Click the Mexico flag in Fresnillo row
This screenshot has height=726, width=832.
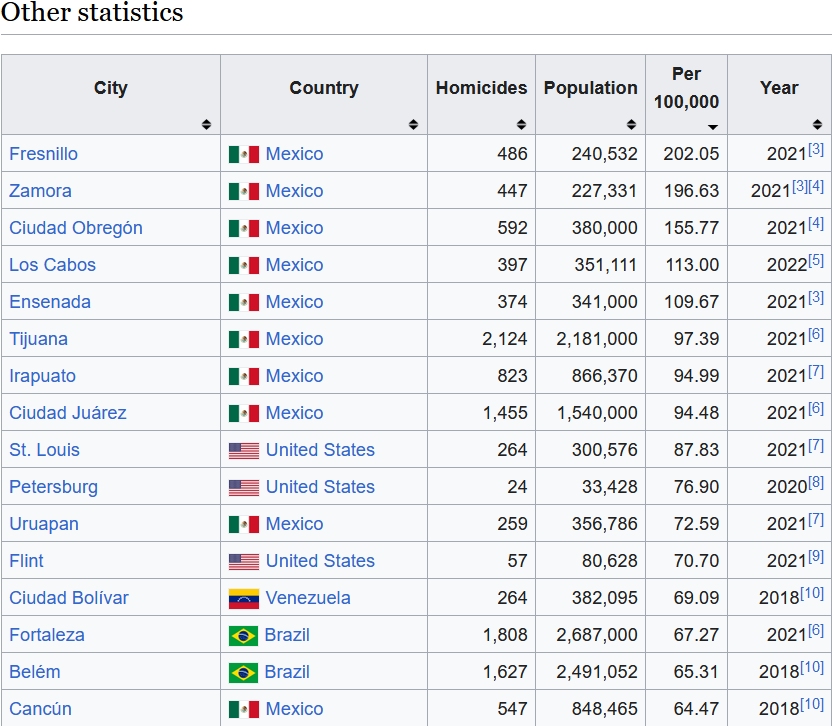point(244,154)
